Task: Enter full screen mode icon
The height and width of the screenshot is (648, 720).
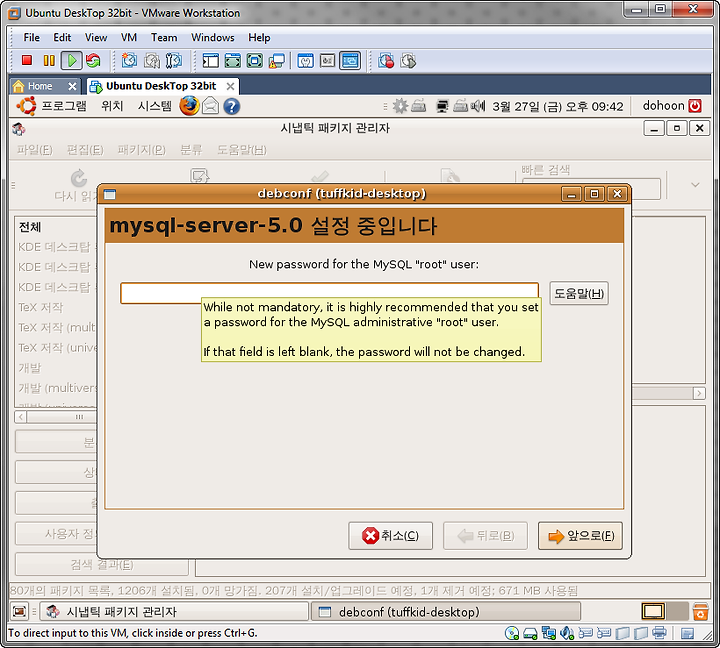Action: click(x=255, y=60)
